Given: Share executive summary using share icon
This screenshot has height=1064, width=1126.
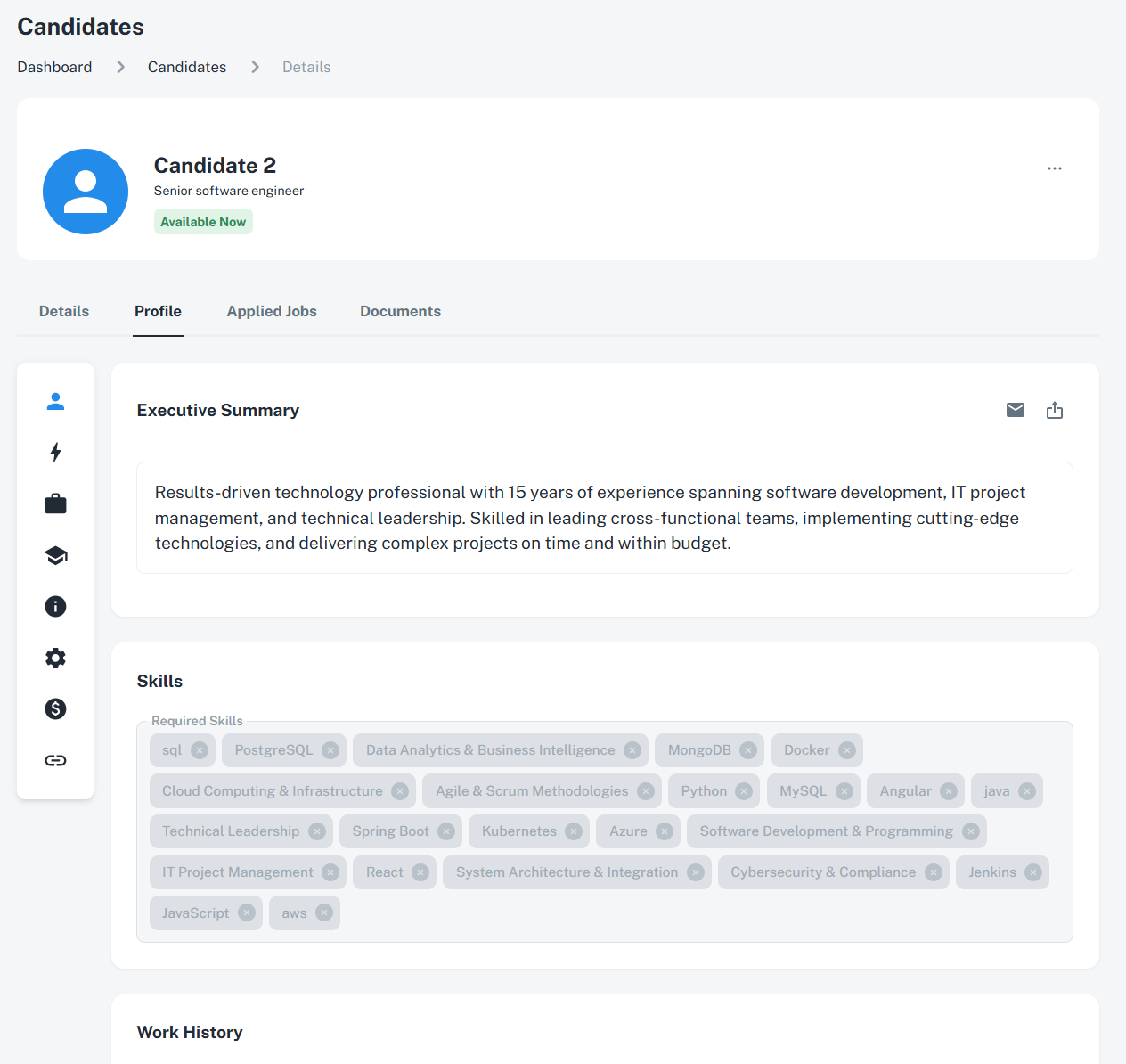Looking at the screenshot, I should [x=1055, y=410].
